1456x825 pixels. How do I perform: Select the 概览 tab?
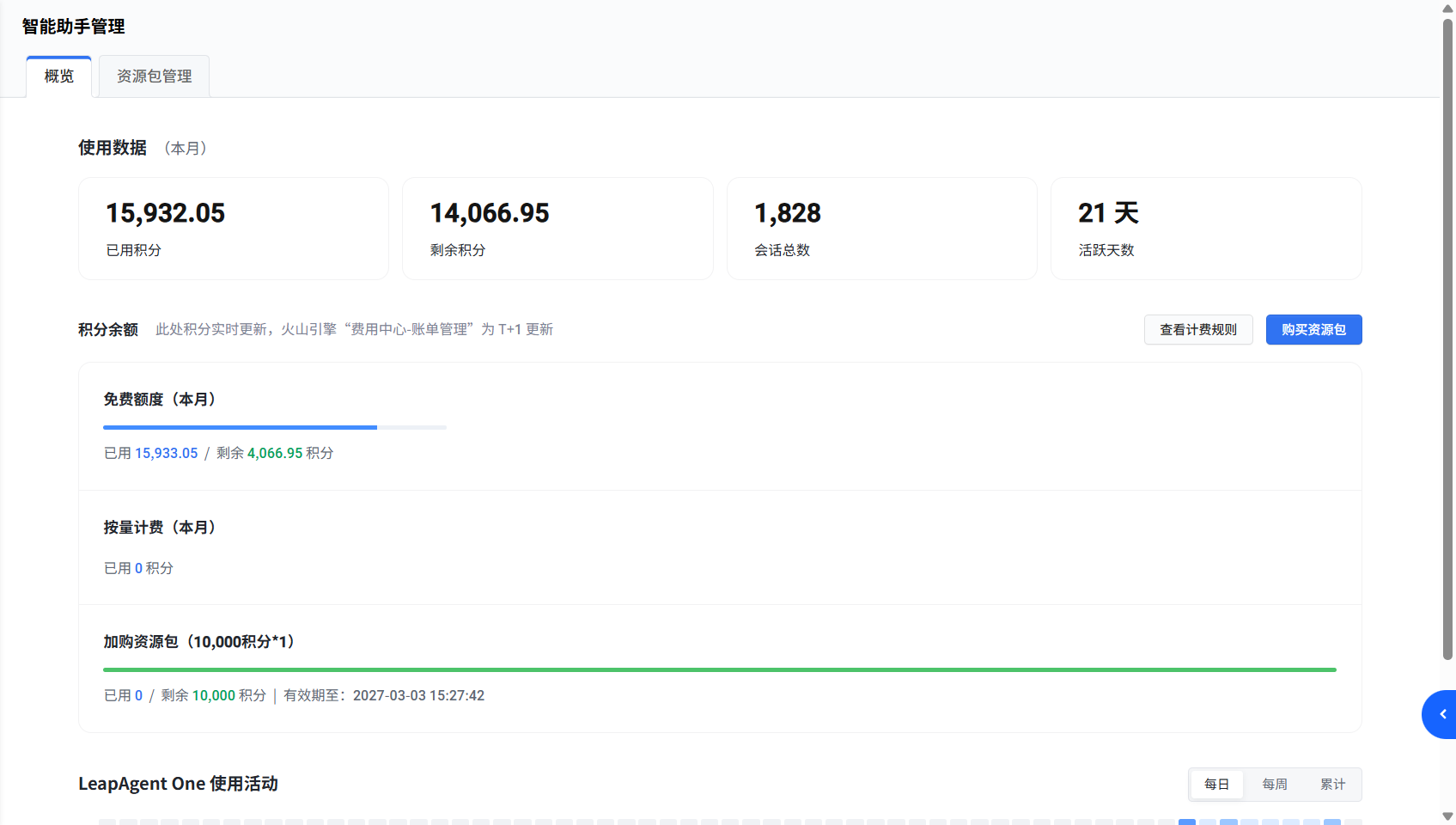(59, 76)
